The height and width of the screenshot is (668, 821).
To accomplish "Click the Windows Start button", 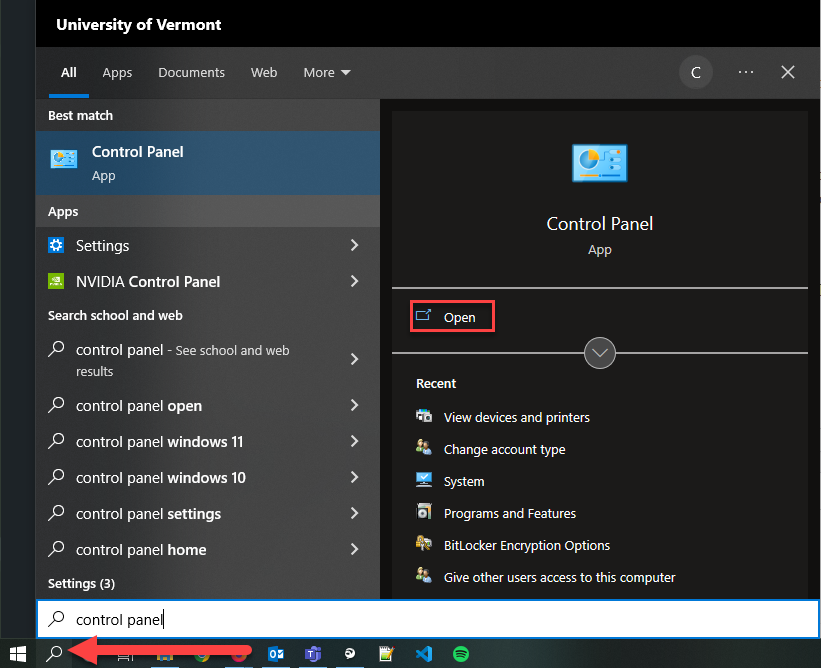I will coord(17,654).
